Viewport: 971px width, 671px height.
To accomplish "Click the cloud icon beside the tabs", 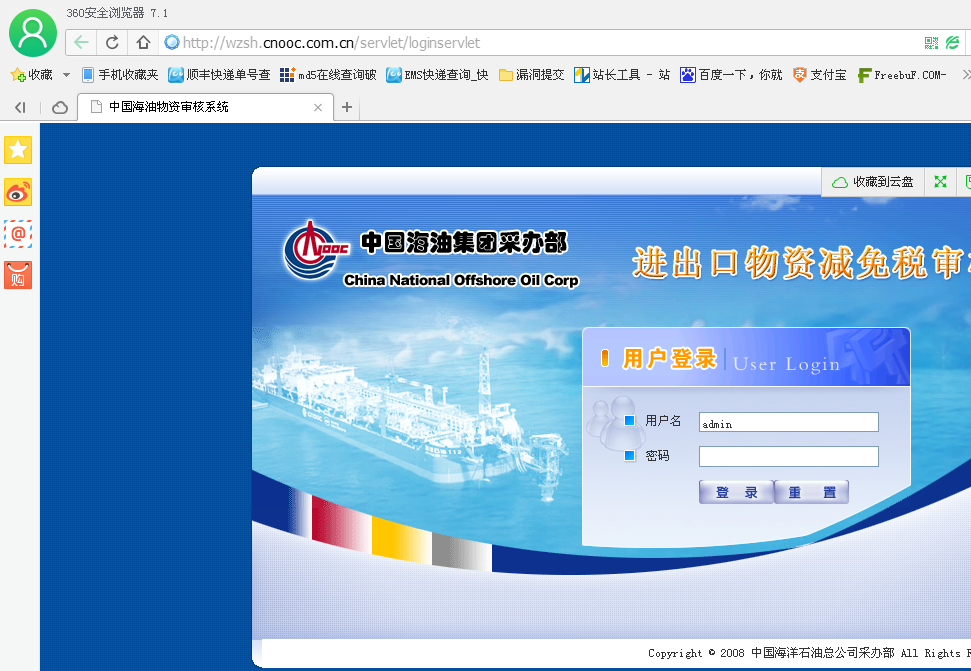I will click(60, 108).
